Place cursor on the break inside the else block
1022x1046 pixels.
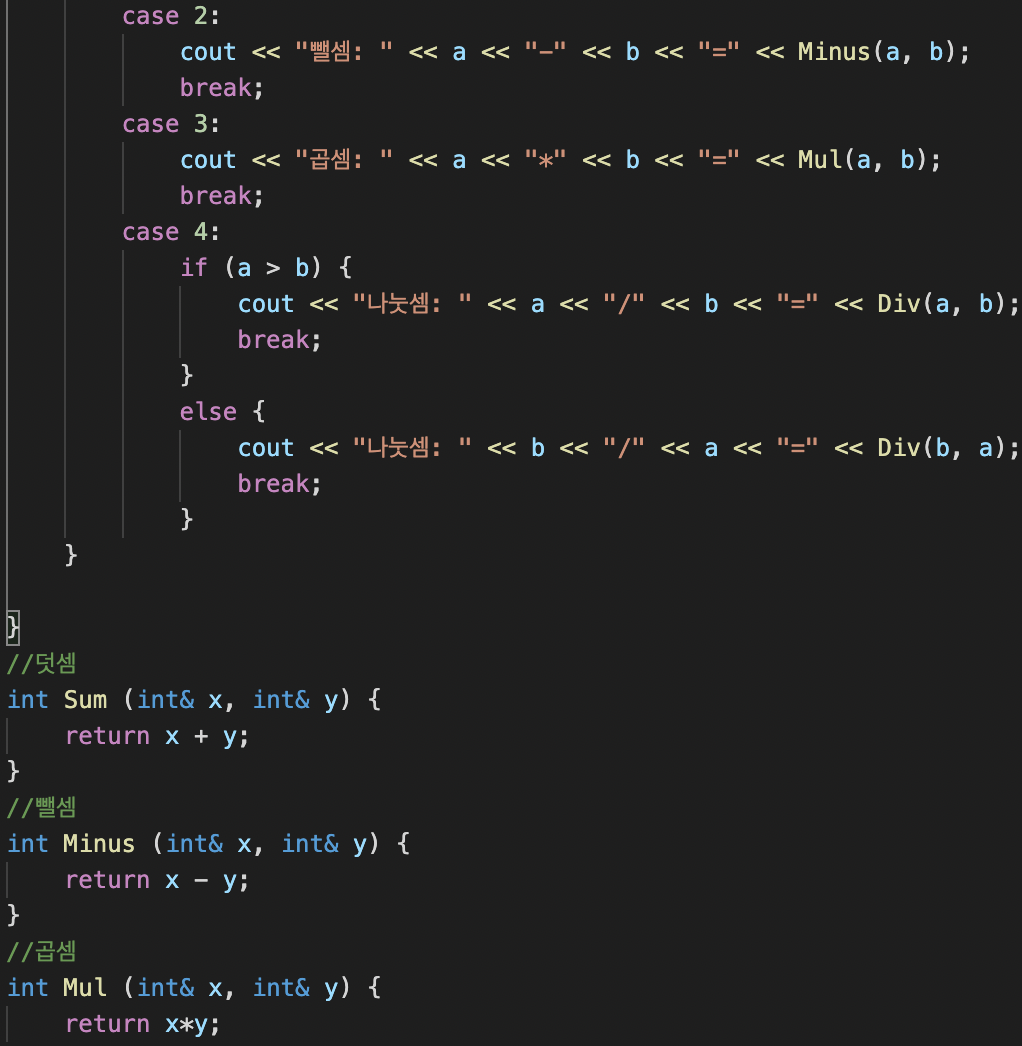[x=274, y=484]
